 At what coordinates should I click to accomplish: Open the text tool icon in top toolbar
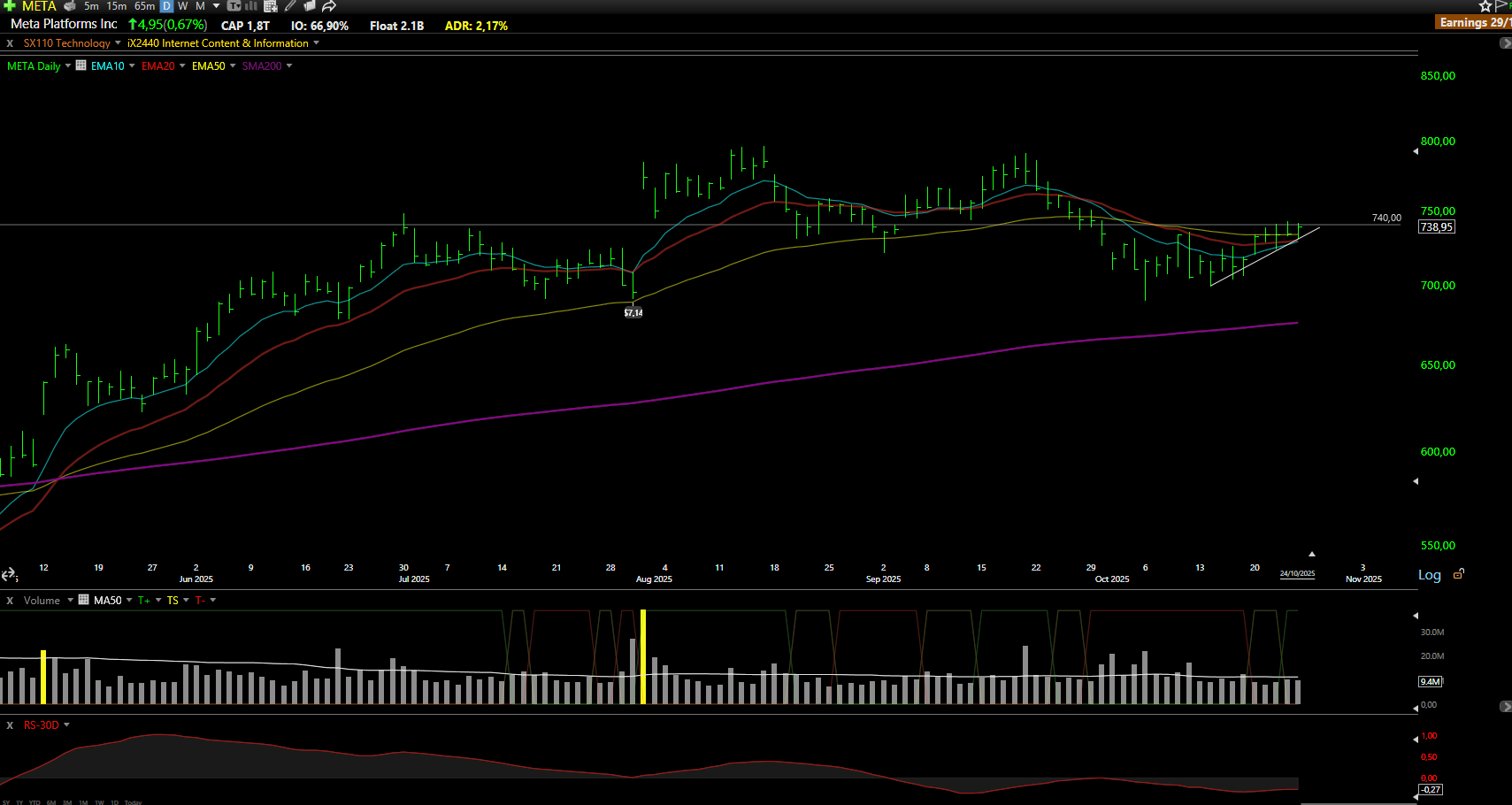click(234, 5)
